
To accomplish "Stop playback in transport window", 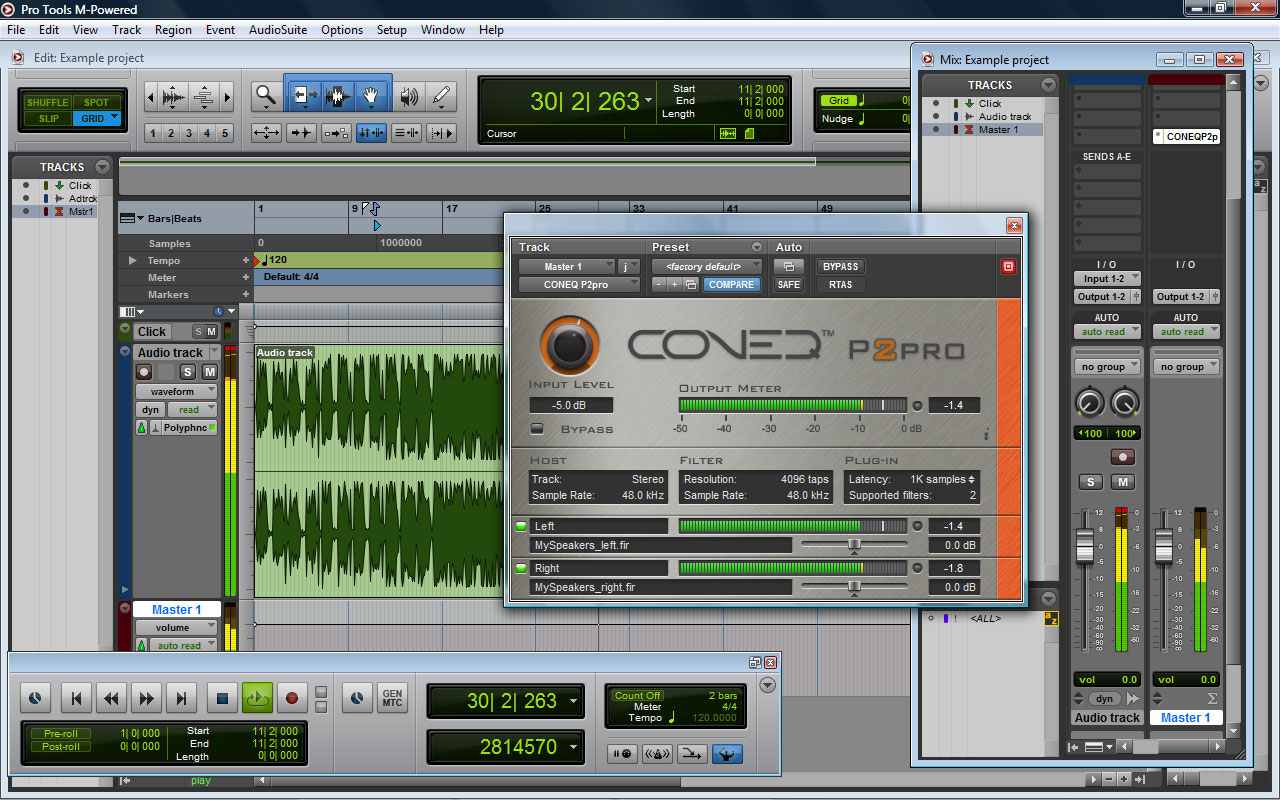I will click(x=223, y=698).
